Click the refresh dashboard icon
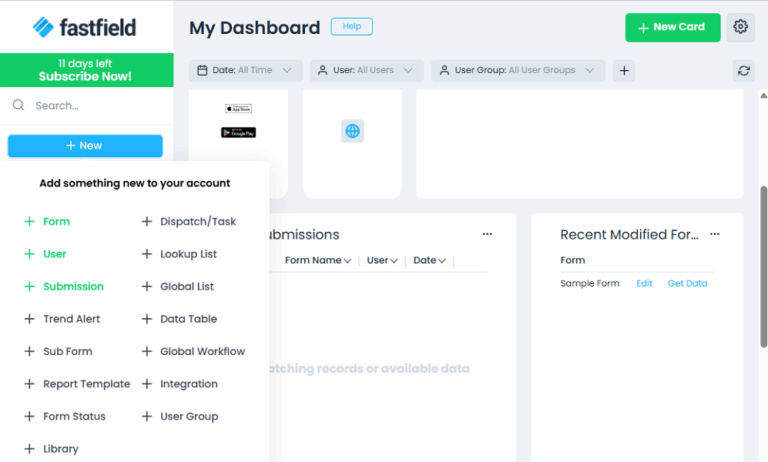The width and height of the screenshot is (768, 462). 743,70
